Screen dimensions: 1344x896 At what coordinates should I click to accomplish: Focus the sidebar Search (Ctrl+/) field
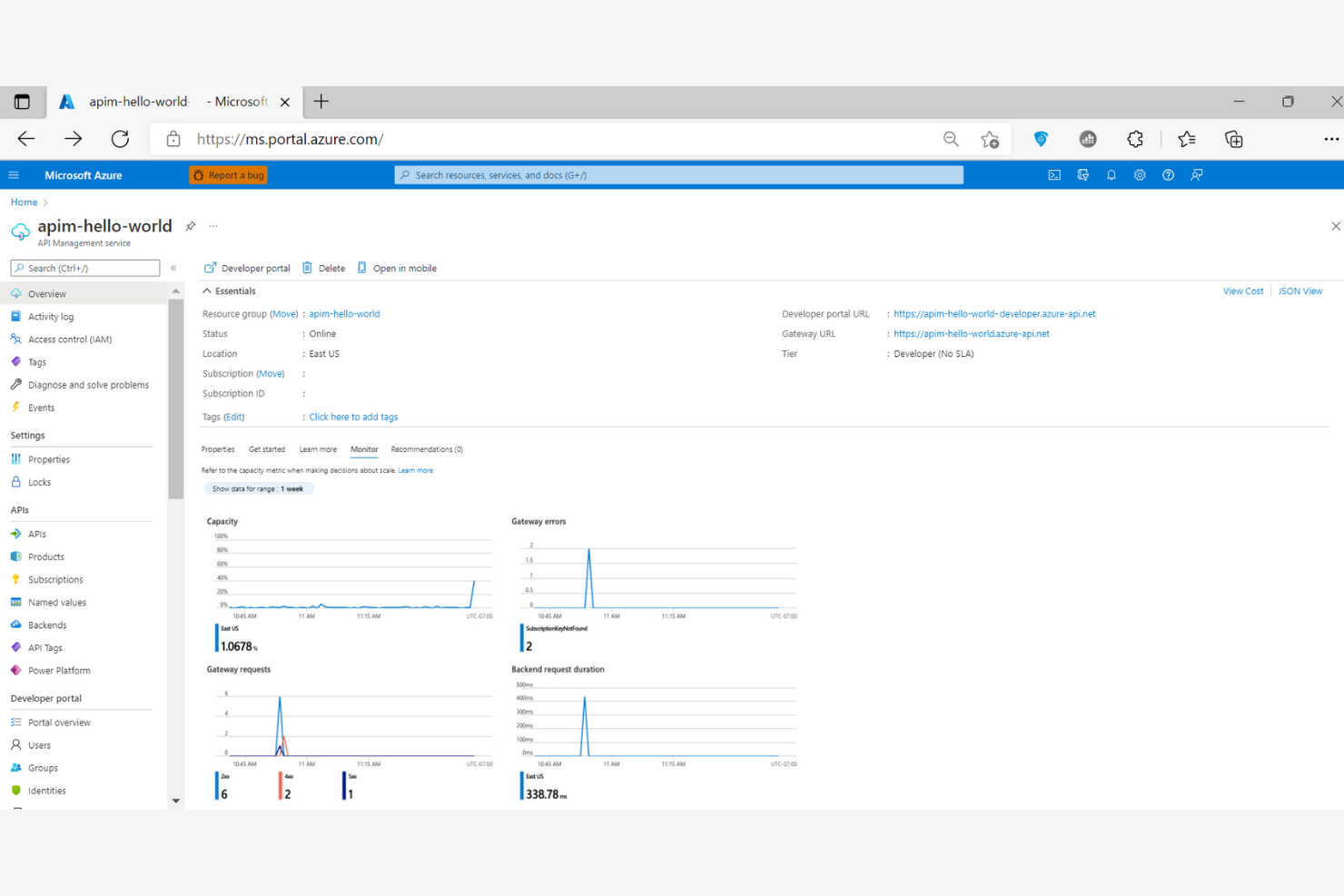pyautogui.click(x=85, y=268)
